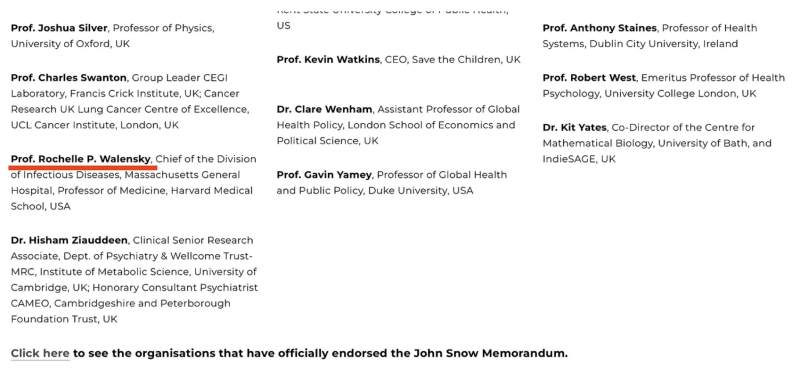Click Prof. Kevin Watkins's name
The height and width of the screenshot is (378, 800).
pyautogui.click(x=328, y=60)
